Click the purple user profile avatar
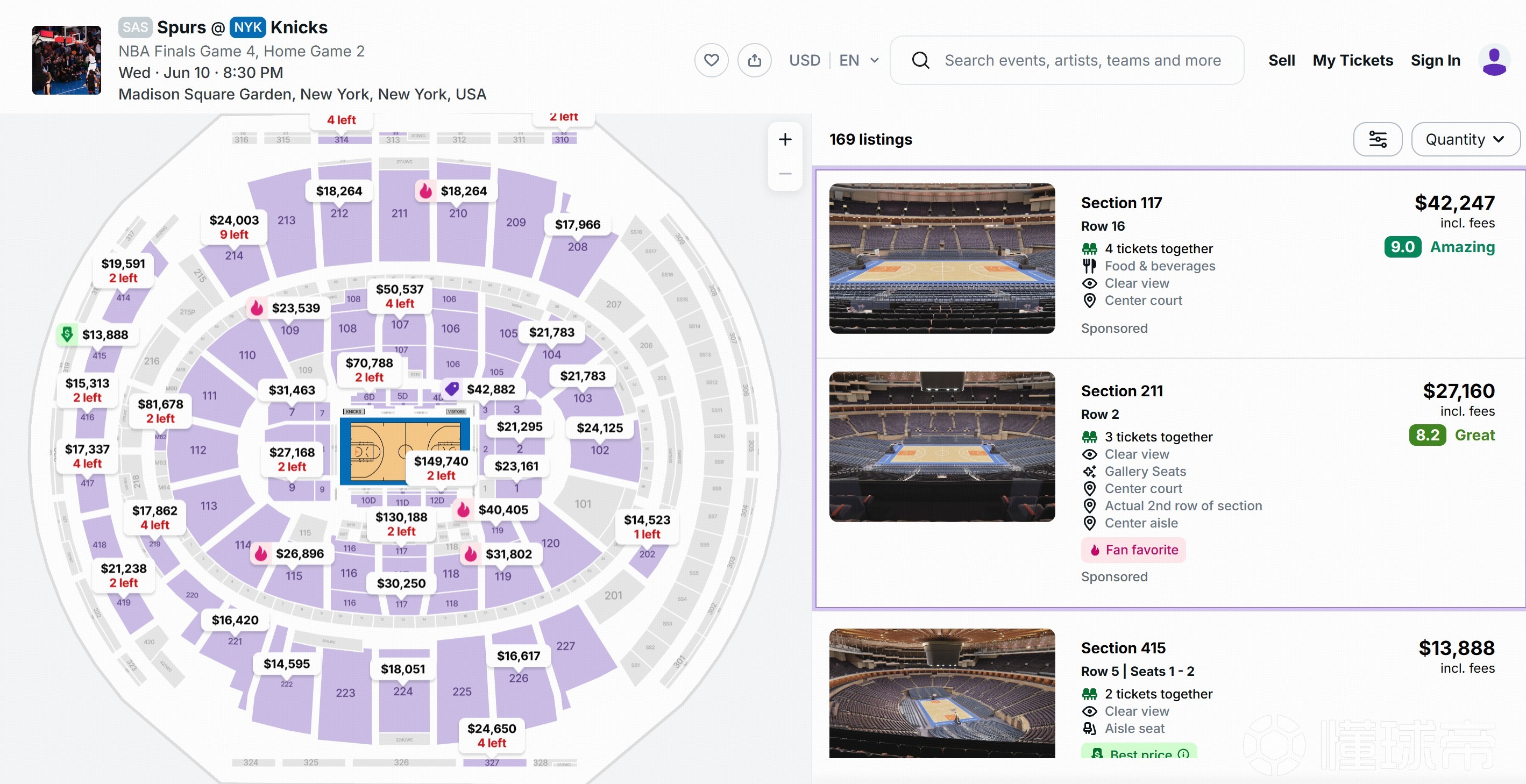The width and height of the screenshot is (1526, 784). click(x=1493, y=60)
